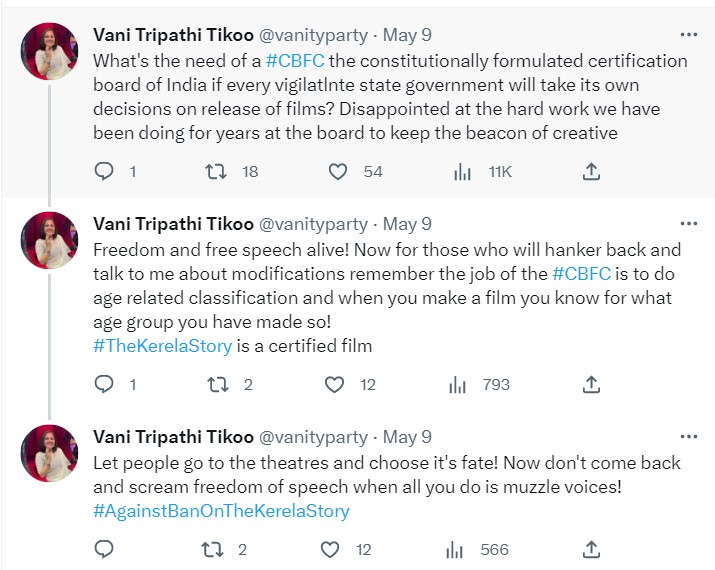
Task: Retweet the first tweet with 18 retweets
Action: [x=215, y=172]
